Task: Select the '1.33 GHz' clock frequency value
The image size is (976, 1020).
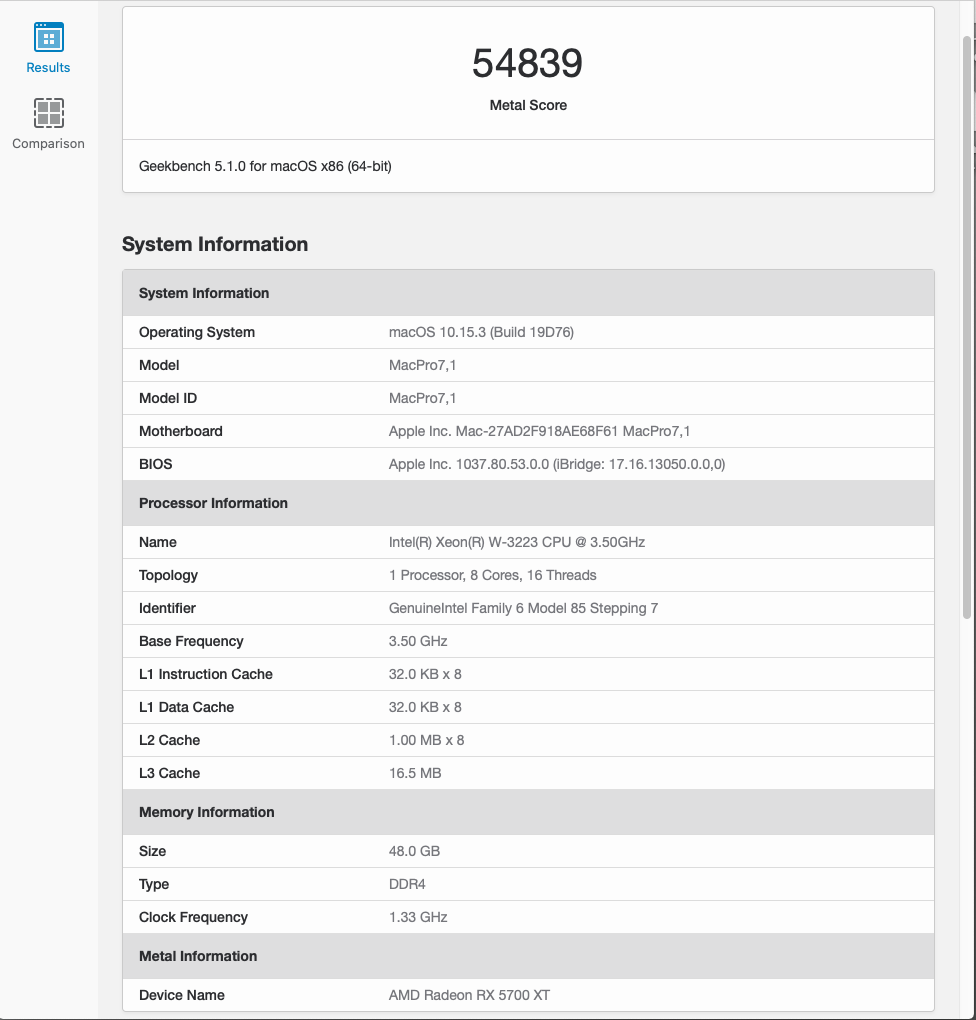Action: tap(418, 917)
